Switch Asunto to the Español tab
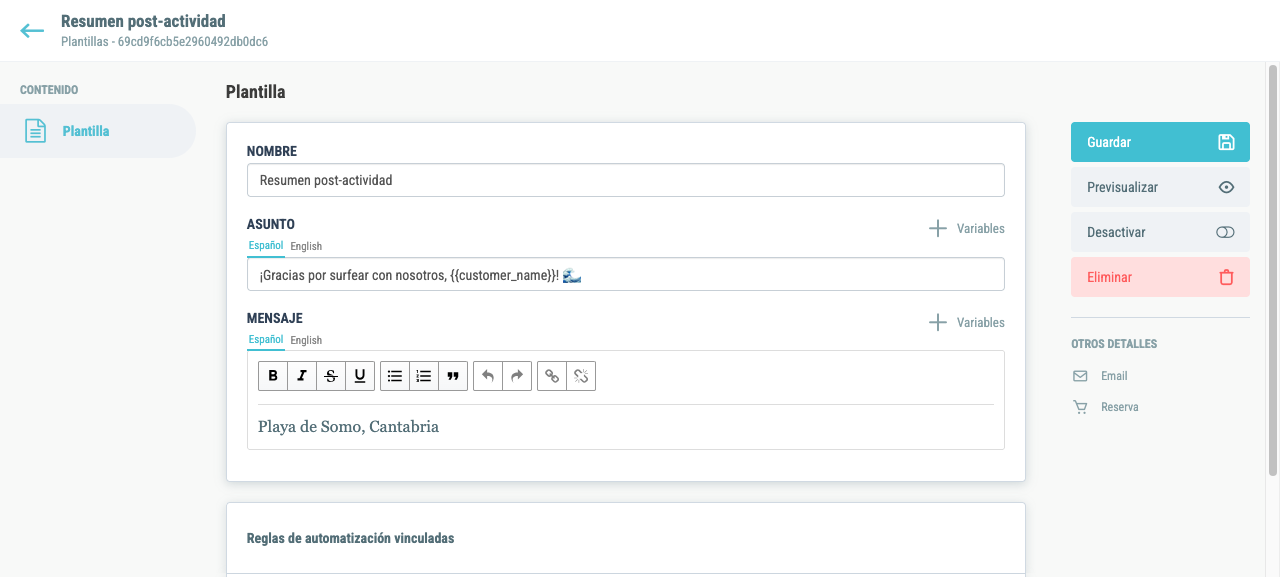 [266, 245]
